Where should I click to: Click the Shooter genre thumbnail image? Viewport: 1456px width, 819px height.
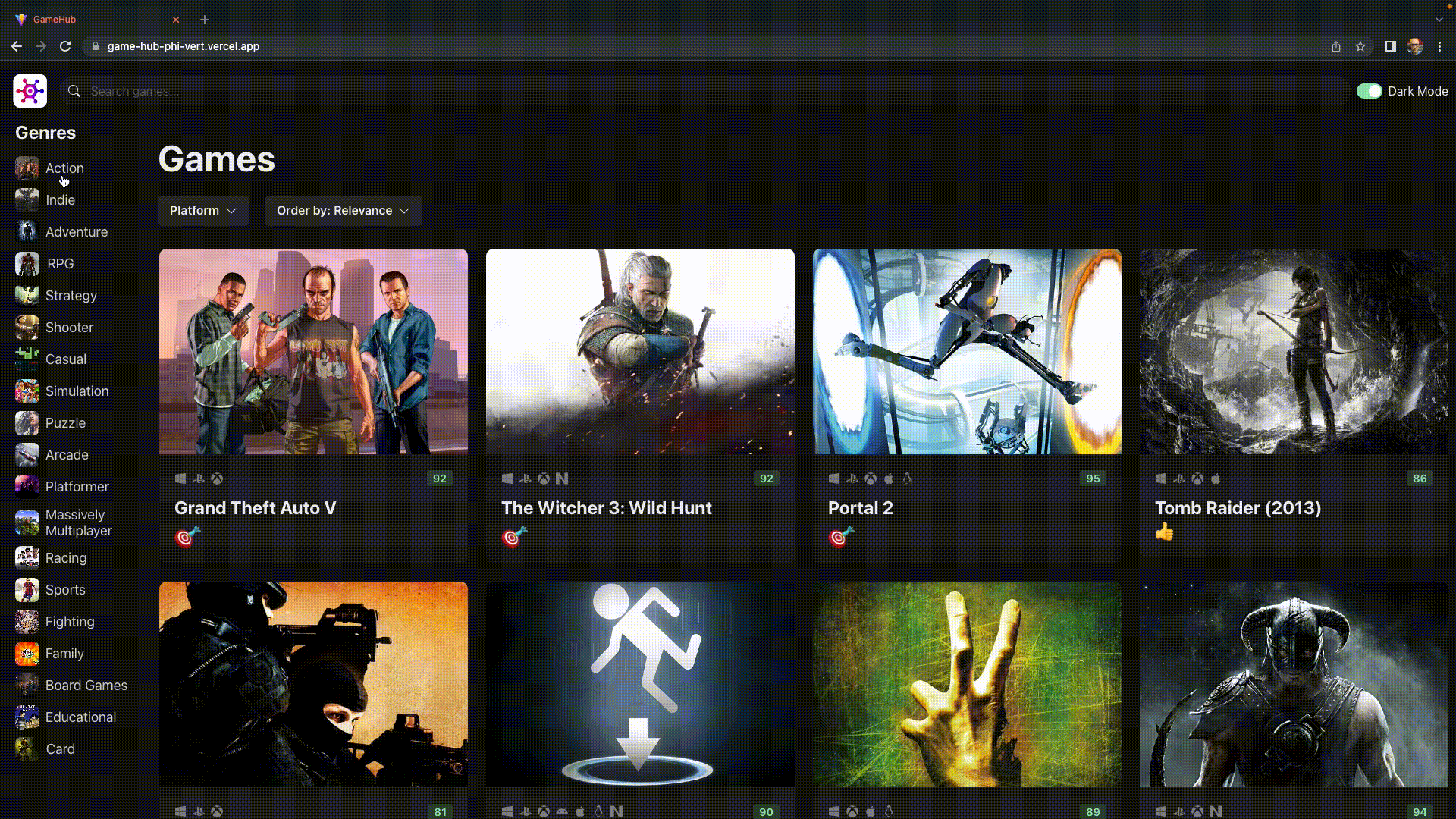(x=27, y=328)
